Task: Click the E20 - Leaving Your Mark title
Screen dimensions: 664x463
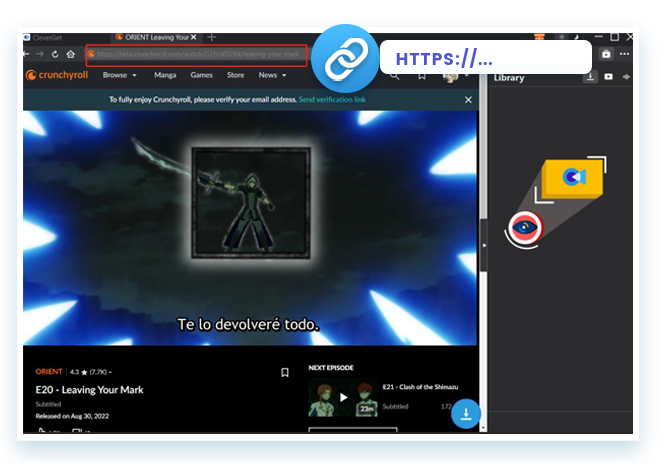Action: 89,390
